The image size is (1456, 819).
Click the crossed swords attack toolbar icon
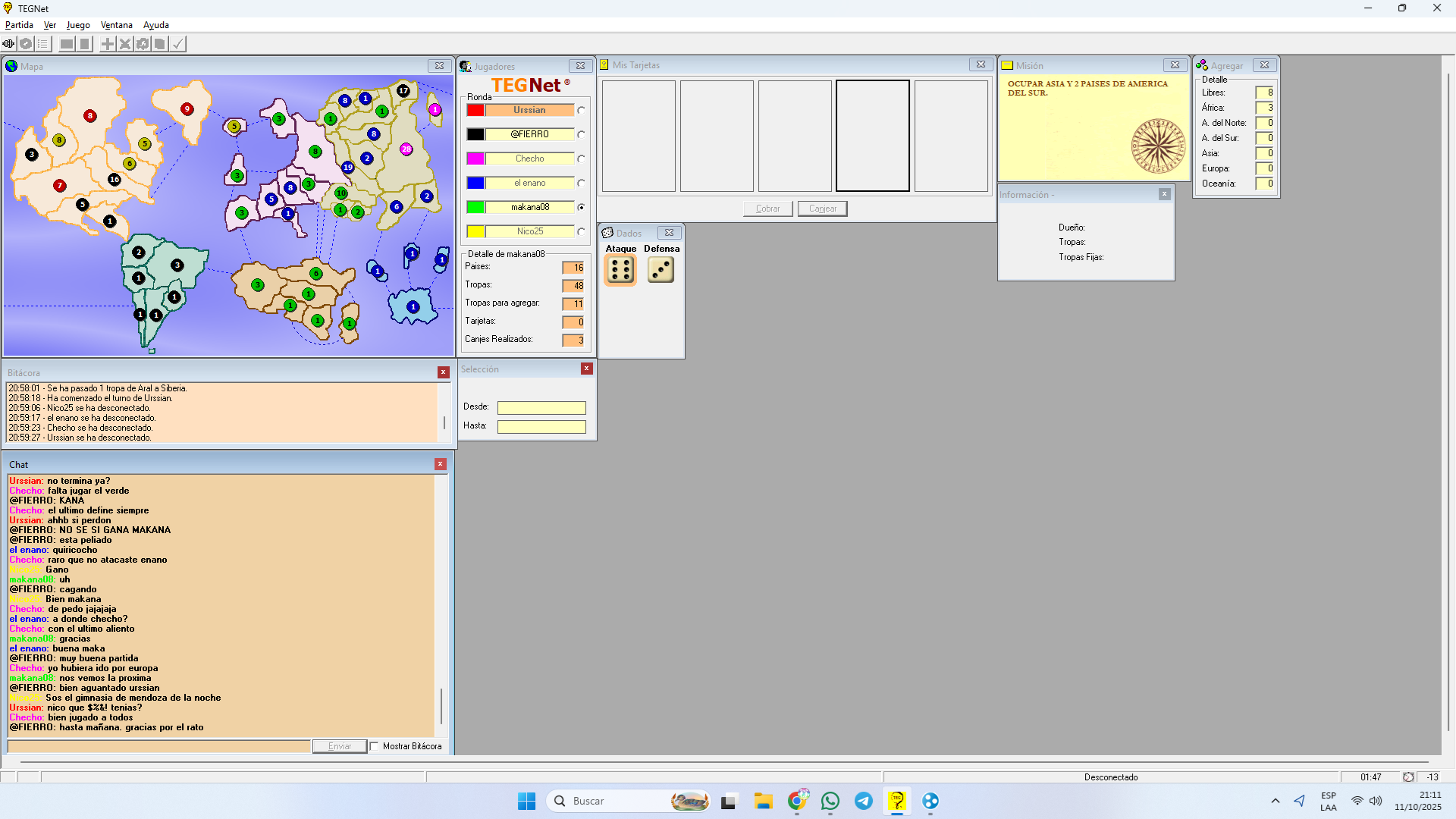(125, 44)
